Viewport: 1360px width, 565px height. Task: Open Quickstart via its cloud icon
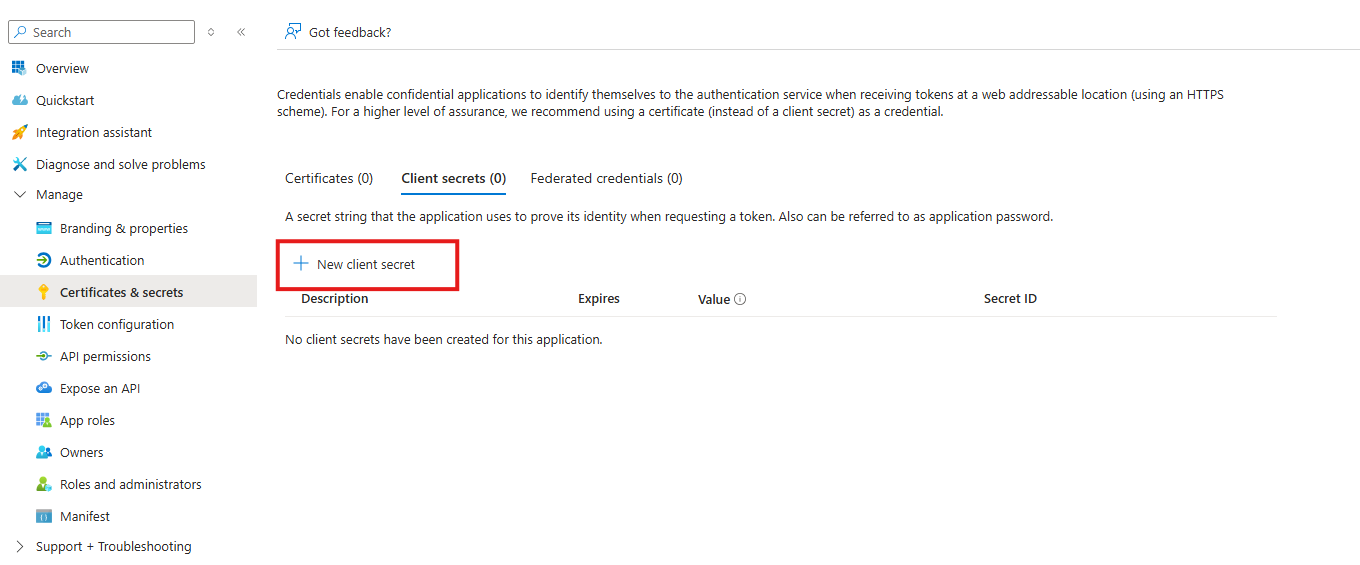[x=18, y=100]
